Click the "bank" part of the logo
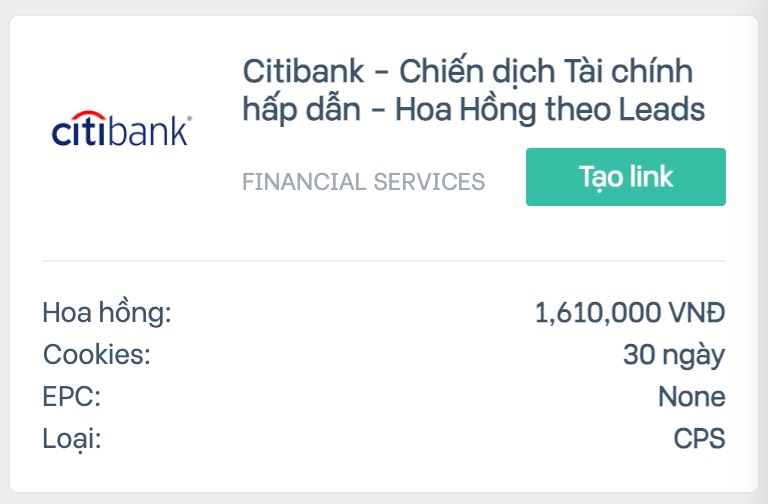The height and width of the screenshot is (504, 768). [147, 130]
